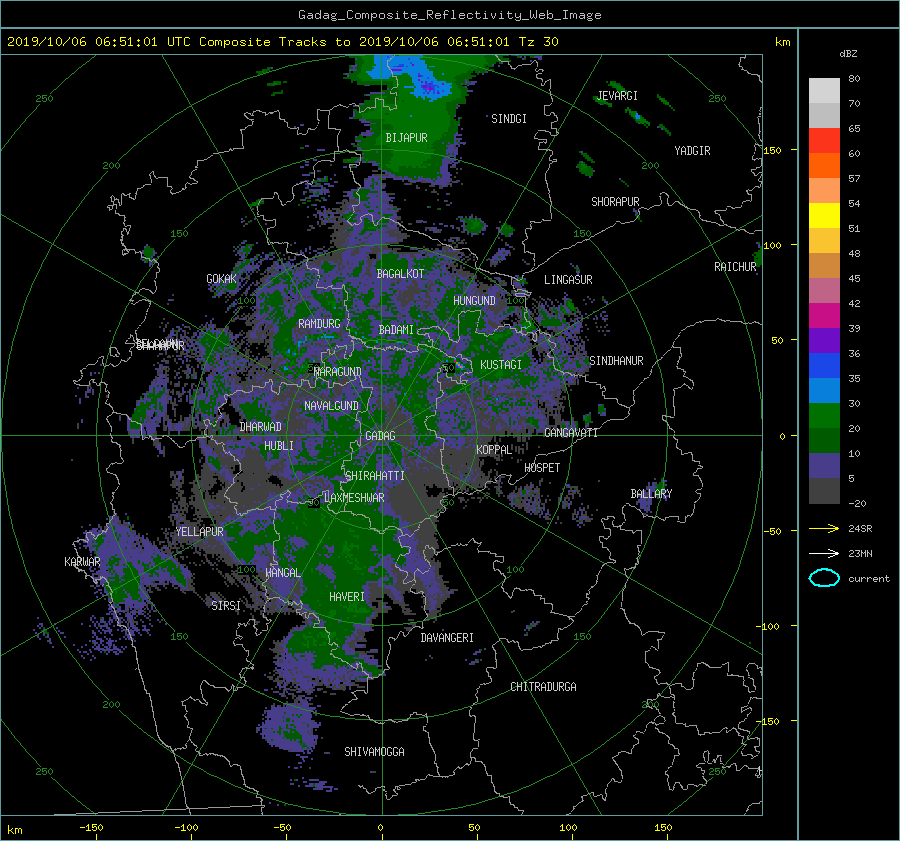Click the GOKAK city label
The height and width of the screenshot is (841, 900).
[221, 278]
